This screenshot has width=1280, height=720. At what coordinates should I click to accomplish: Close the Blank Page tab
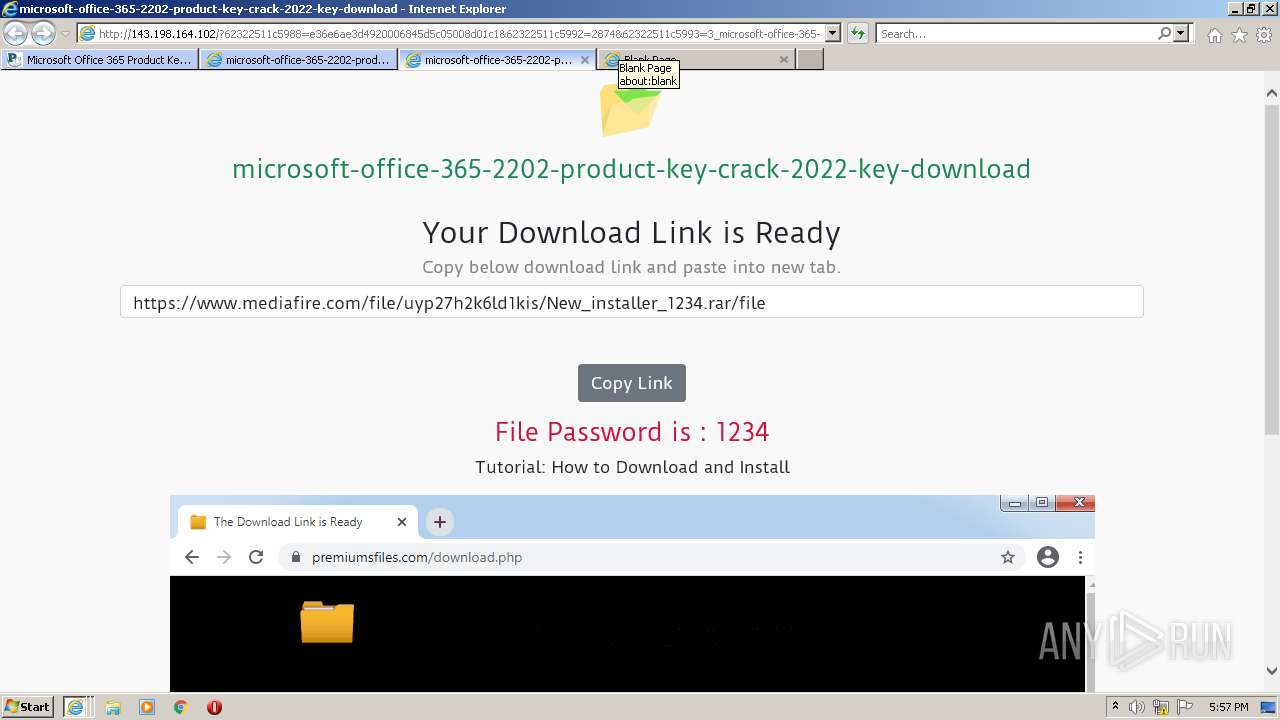tap(784, 60)
